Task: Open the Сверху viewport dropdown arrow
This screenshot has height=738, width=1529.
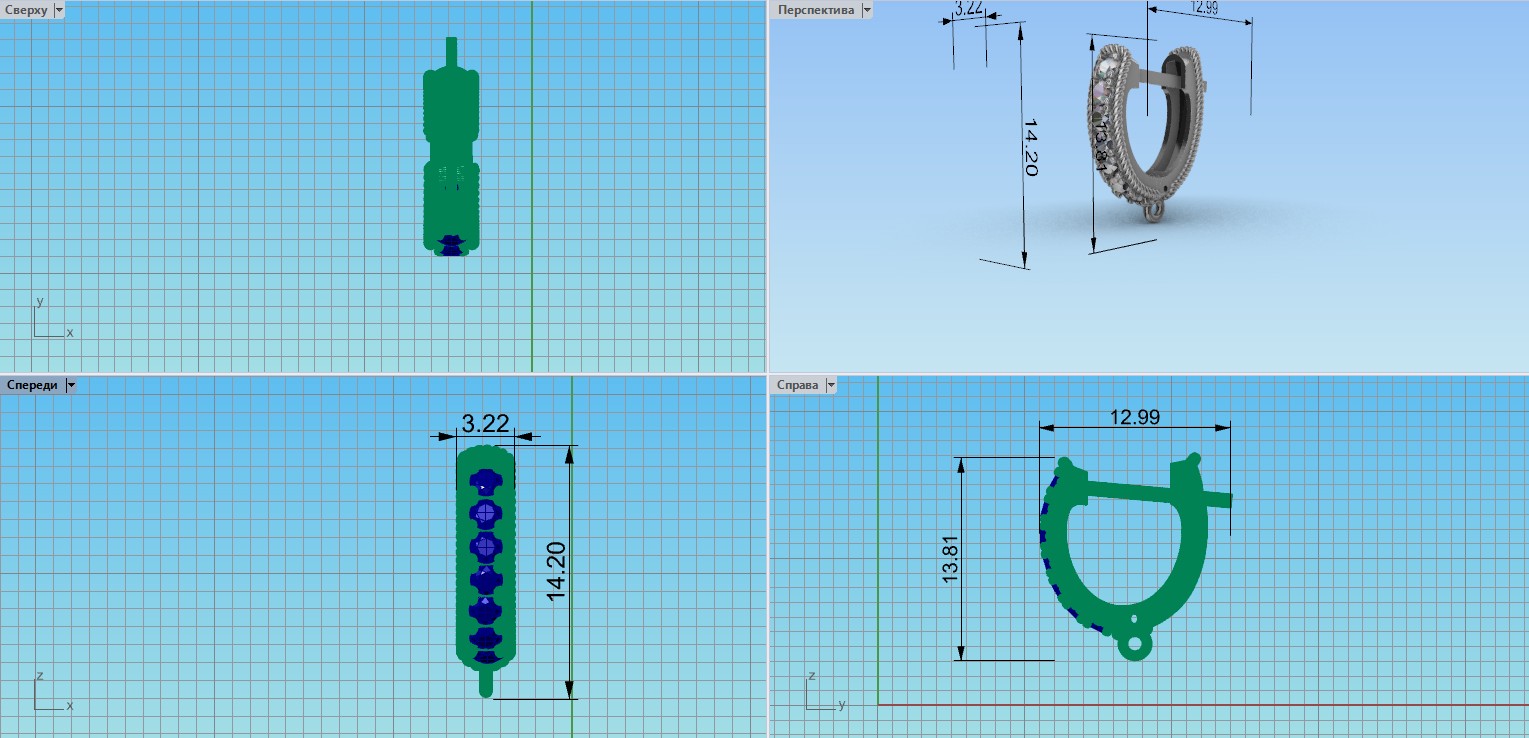Action: pyautogui.click(x=59, y=10)
